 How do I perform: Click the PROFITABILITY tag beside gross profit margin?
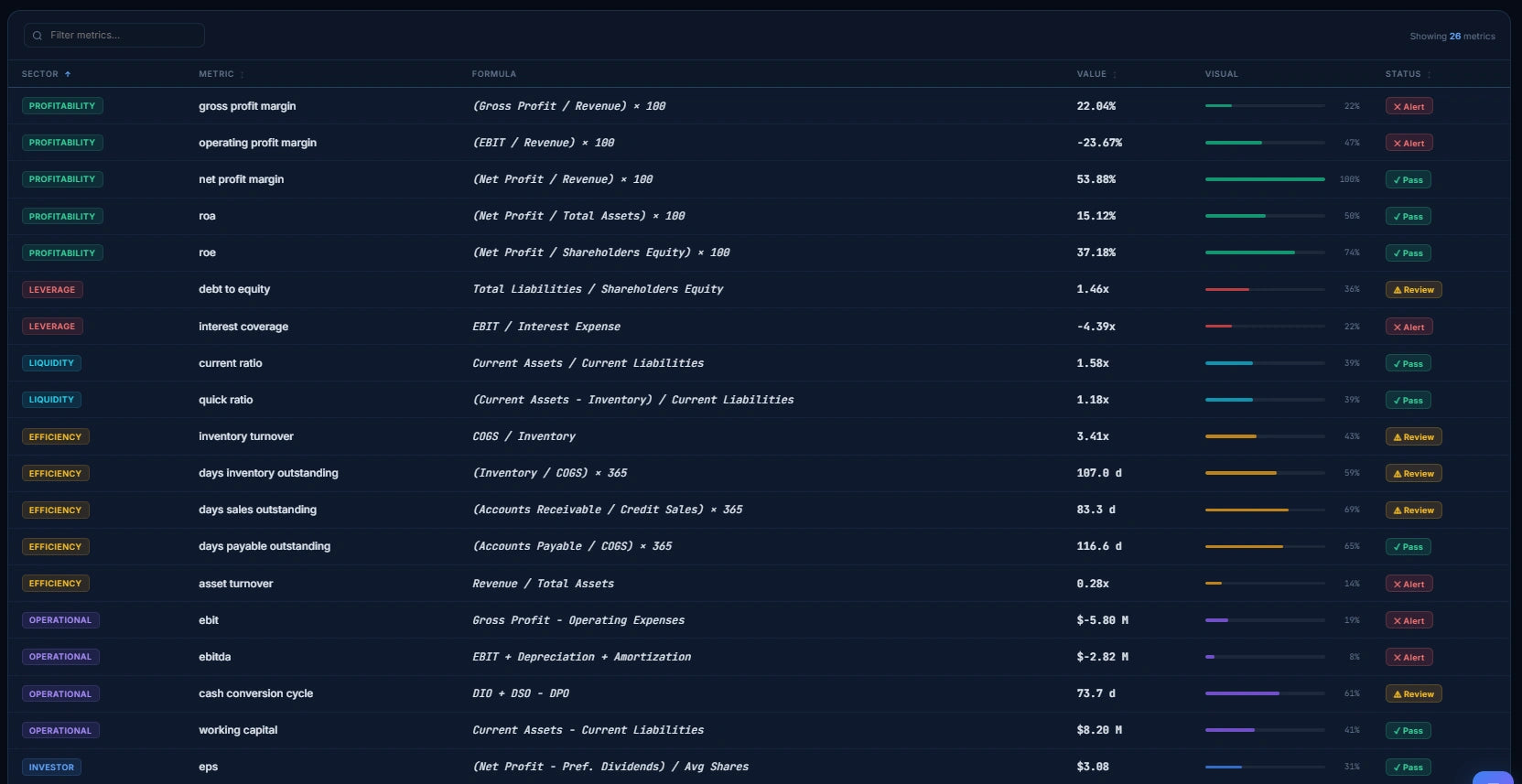pyautogui.click(x=62, y=106)
